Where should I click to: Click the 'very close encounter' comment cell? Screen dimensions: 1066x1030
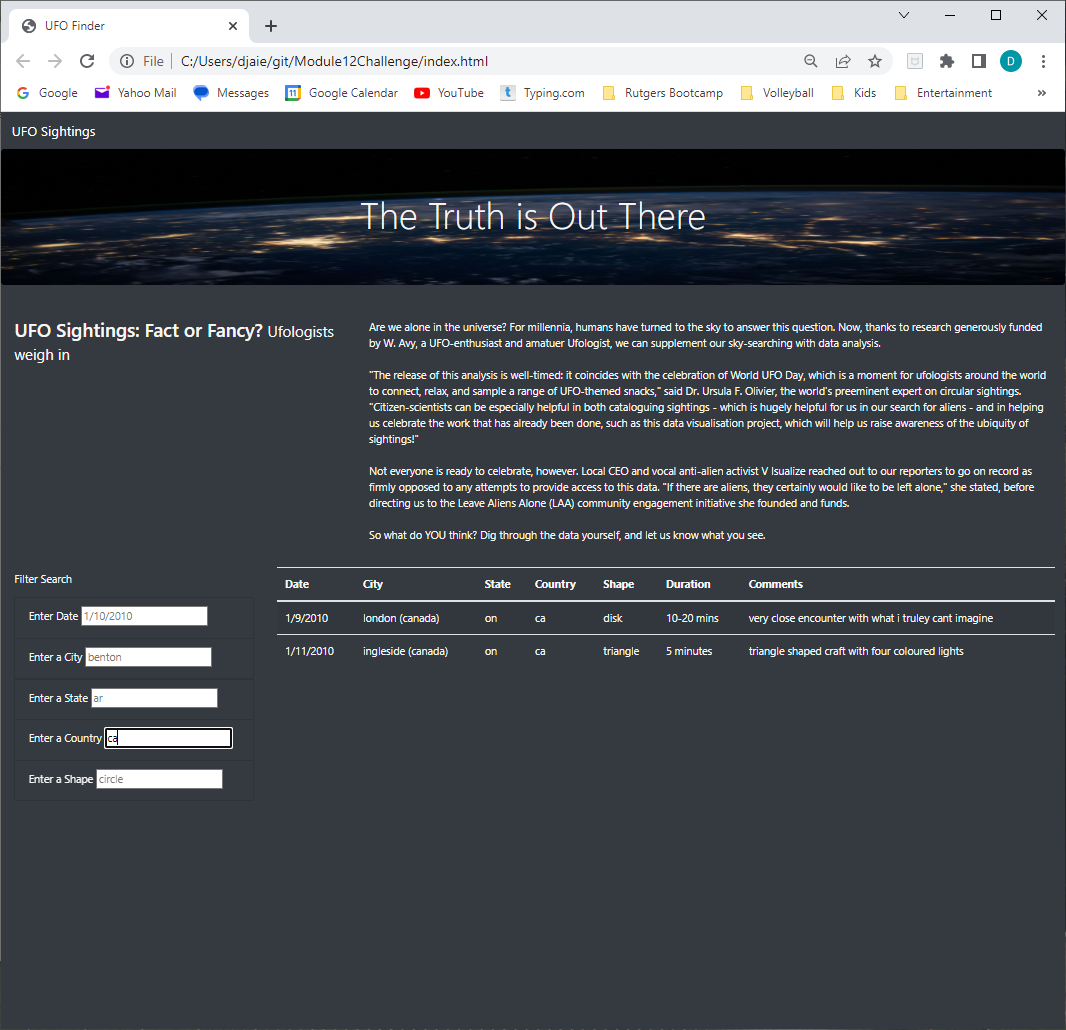pyautogui.click(x=870, y=618)
